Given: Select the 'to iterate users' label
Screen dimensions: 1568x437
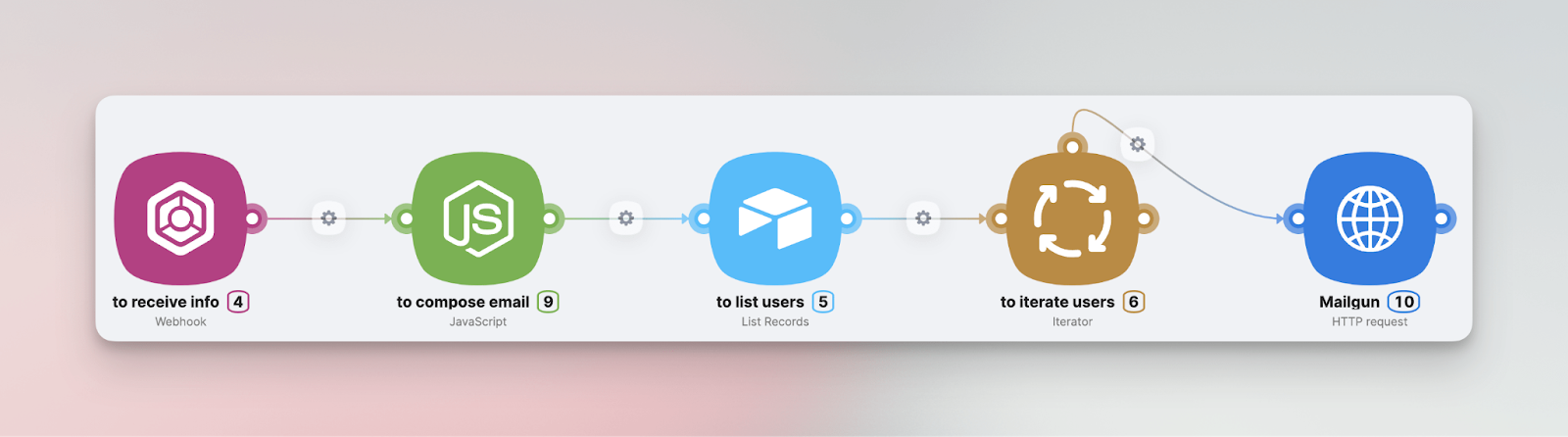Looking at the screenshot, I should pos(1057,302).
